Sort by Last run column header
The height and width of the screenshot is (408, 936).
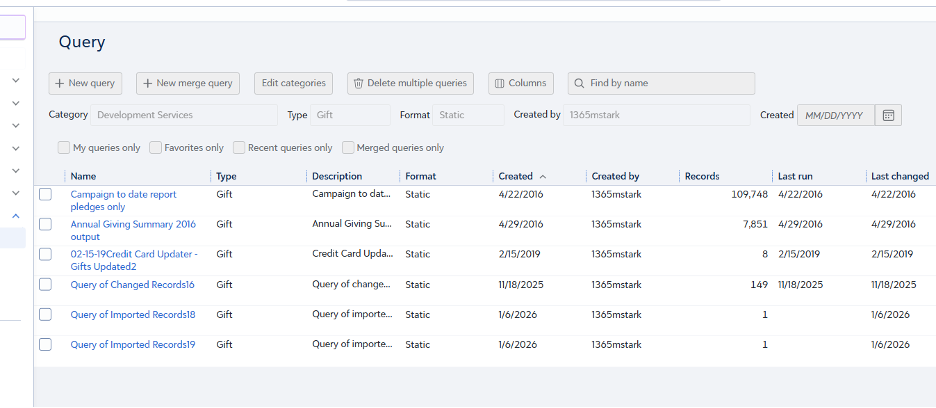[x=795, y=176]
